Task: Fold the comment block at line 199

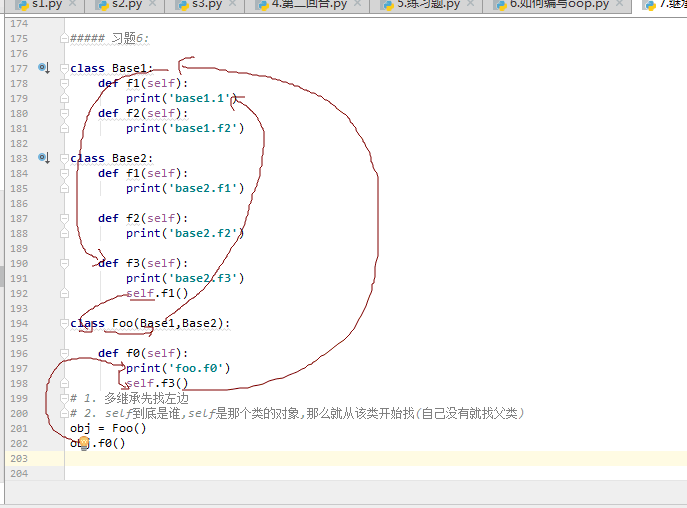Action: [66, 398]
